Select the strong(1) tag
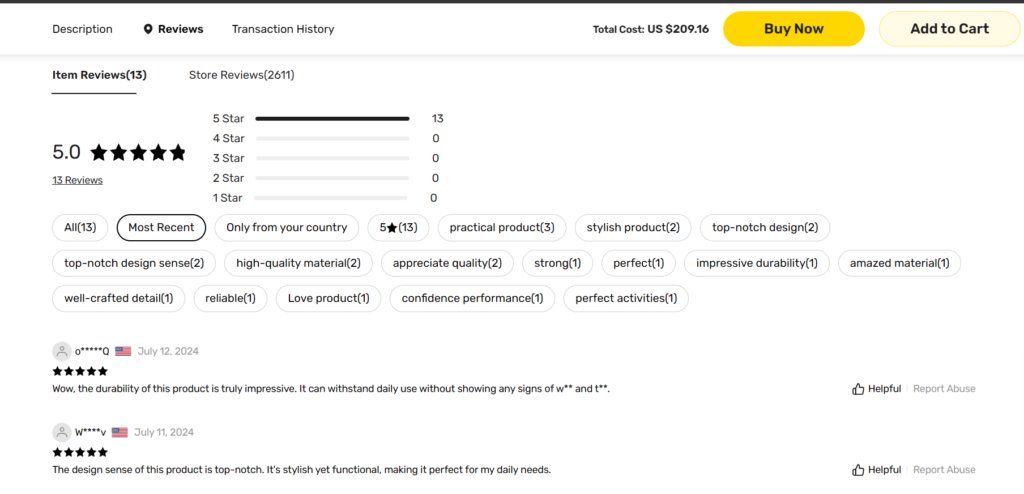Image resolution: width=1024 pixels, height=494 pixels. (x=558, y=263)
